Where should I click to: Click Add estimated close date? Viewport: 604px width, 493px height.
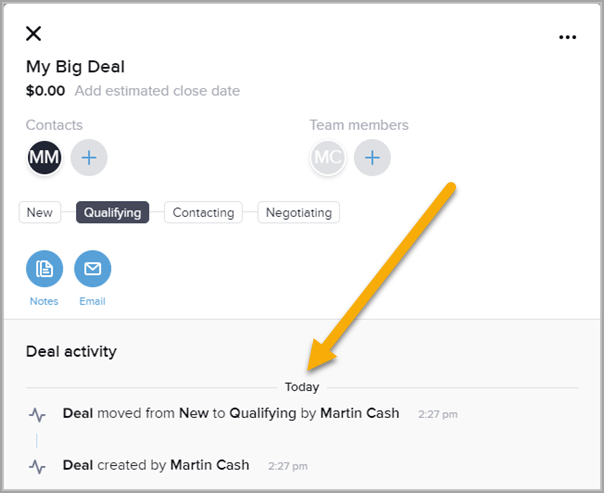[x=157, y=91]
